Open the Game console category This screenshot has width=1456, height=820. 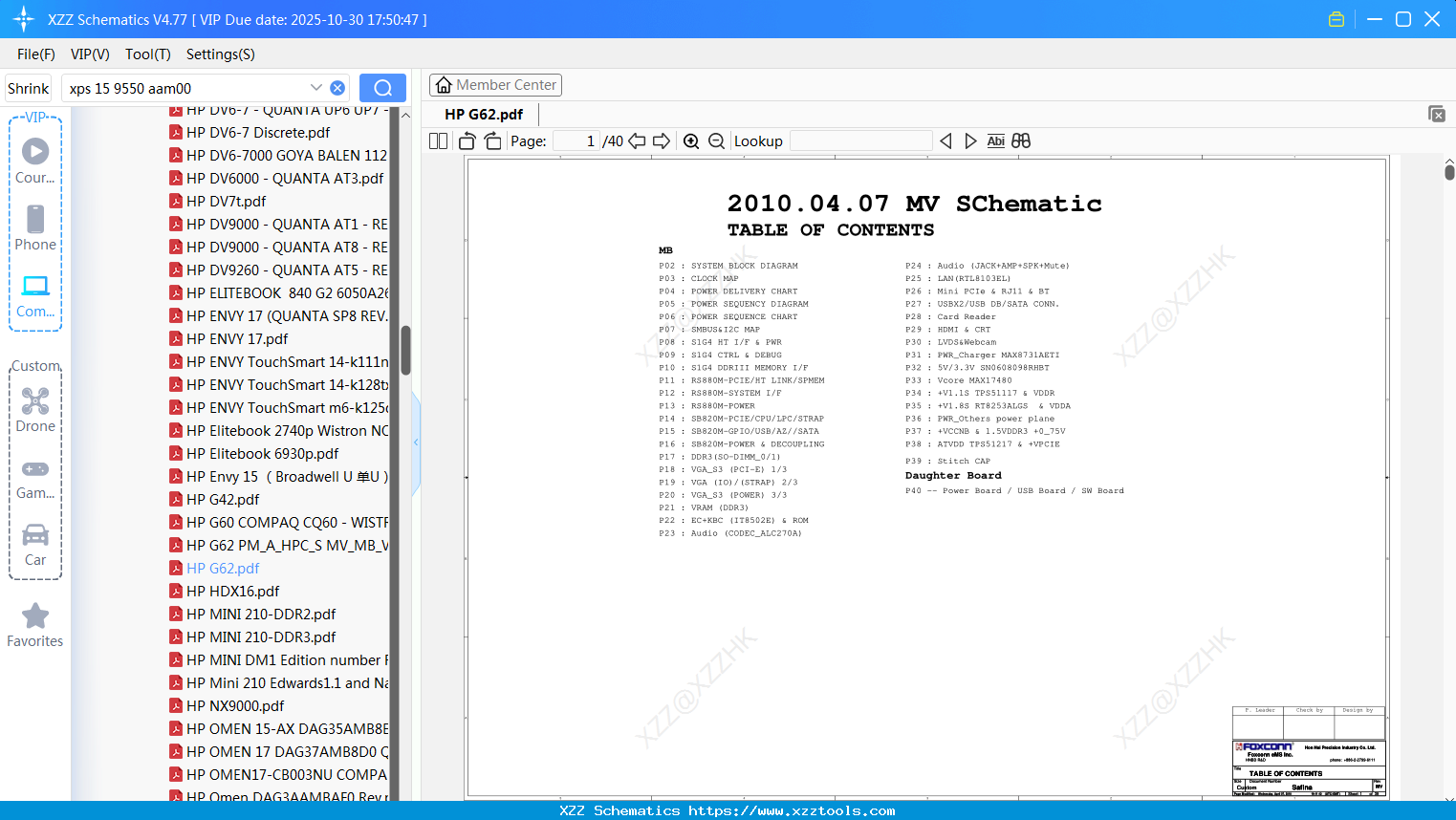tap(35, 478)
